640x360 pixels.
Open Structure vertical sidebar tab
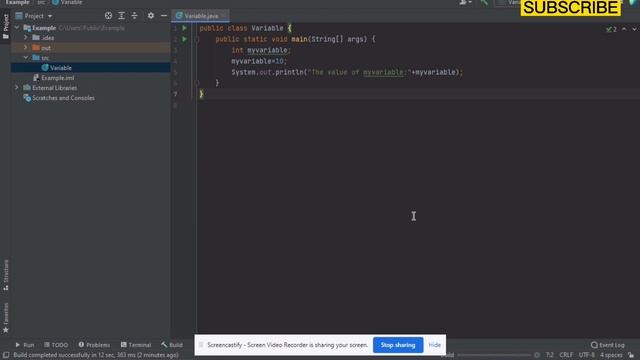pos(5,275)
